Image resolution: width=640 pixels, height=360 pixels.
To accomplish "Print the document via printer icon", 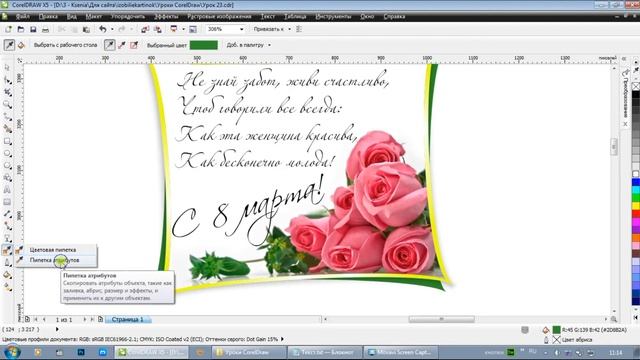I will pos(45,29).
